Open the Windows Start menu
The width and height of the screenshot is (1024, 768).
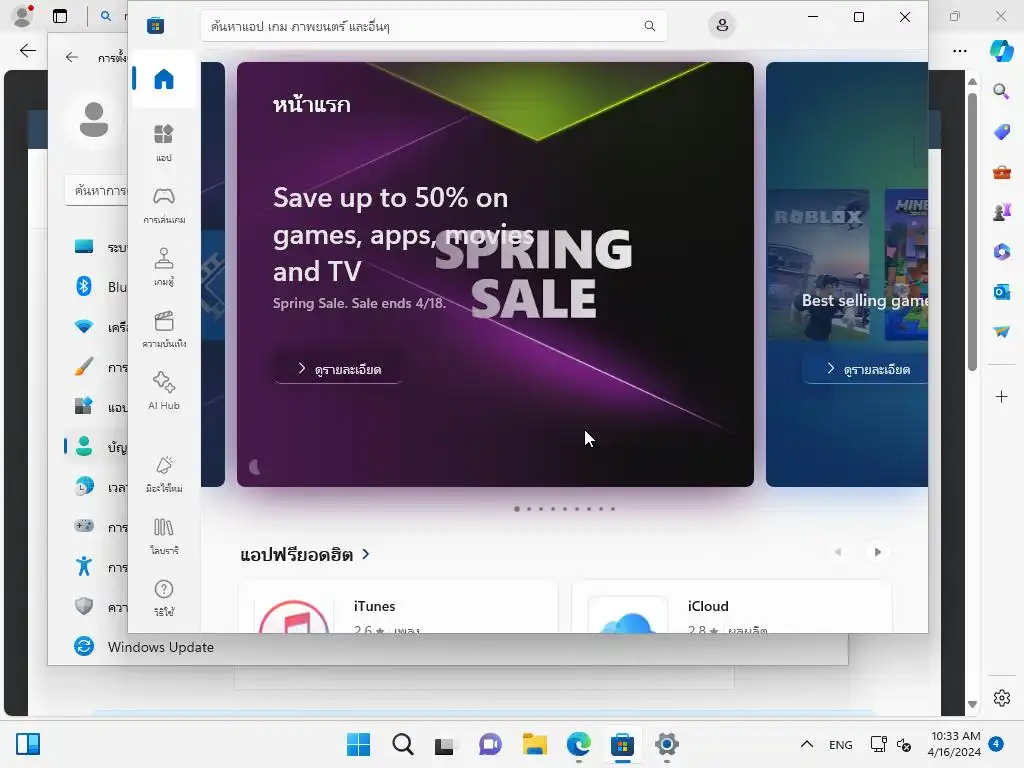point(358,744)
